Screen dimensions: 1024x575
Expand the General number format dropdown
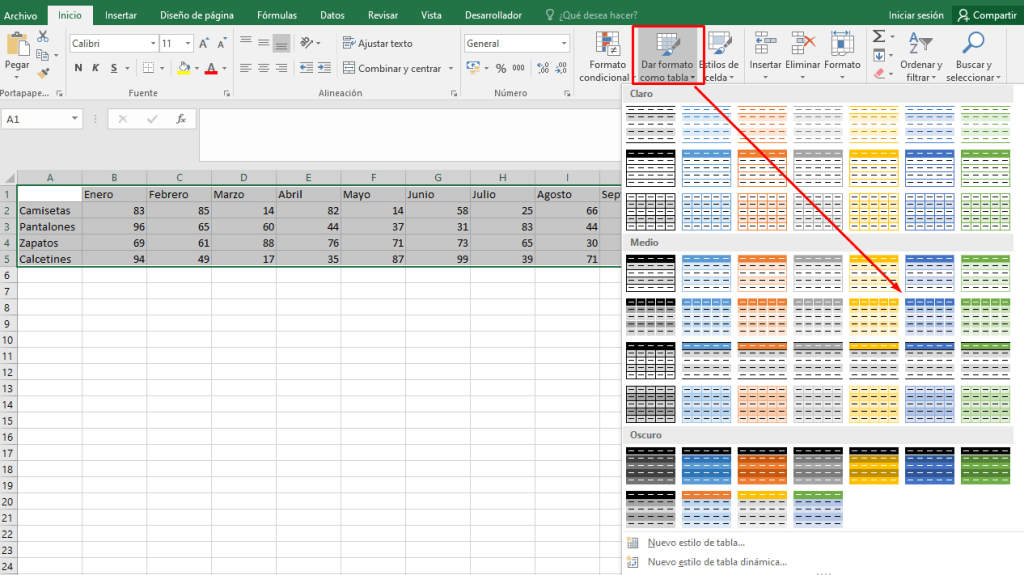[565, 43]
